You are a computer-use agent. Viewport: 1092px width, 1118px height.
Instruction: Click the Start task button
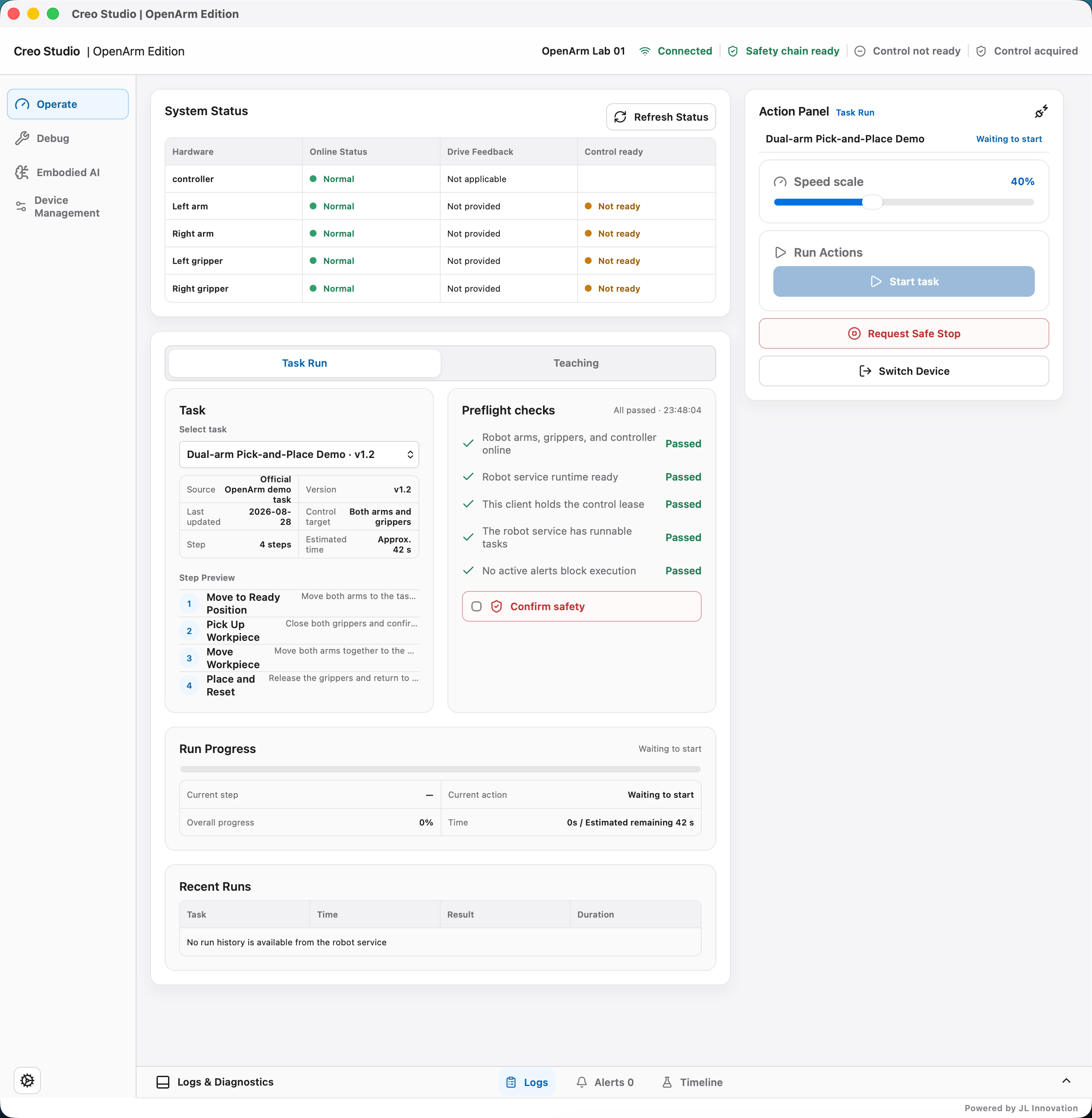coord(903,281)
